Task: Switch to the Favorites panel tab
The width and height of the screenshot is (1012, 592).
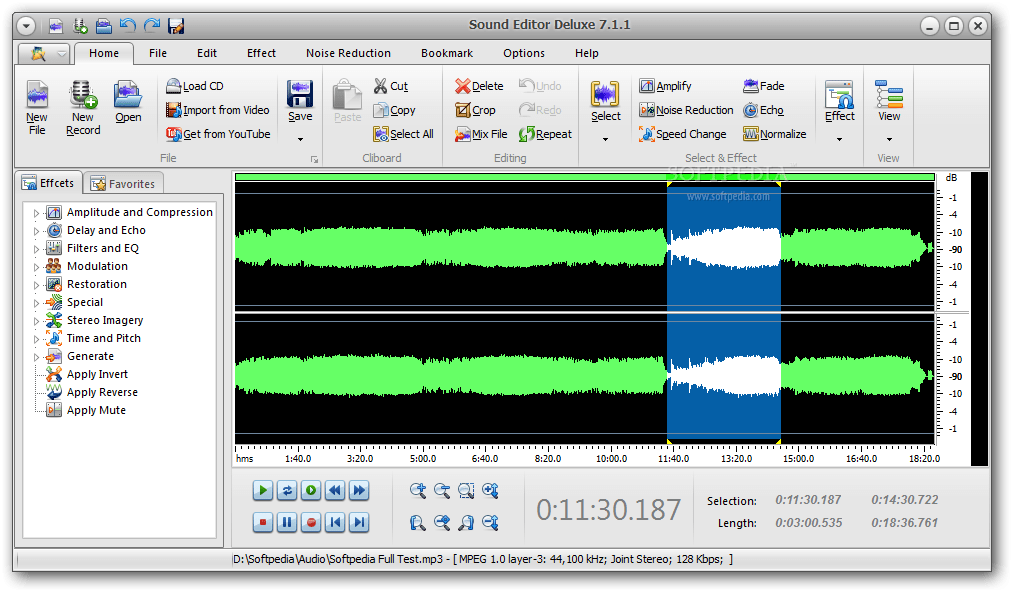Action: coord(123,184)
